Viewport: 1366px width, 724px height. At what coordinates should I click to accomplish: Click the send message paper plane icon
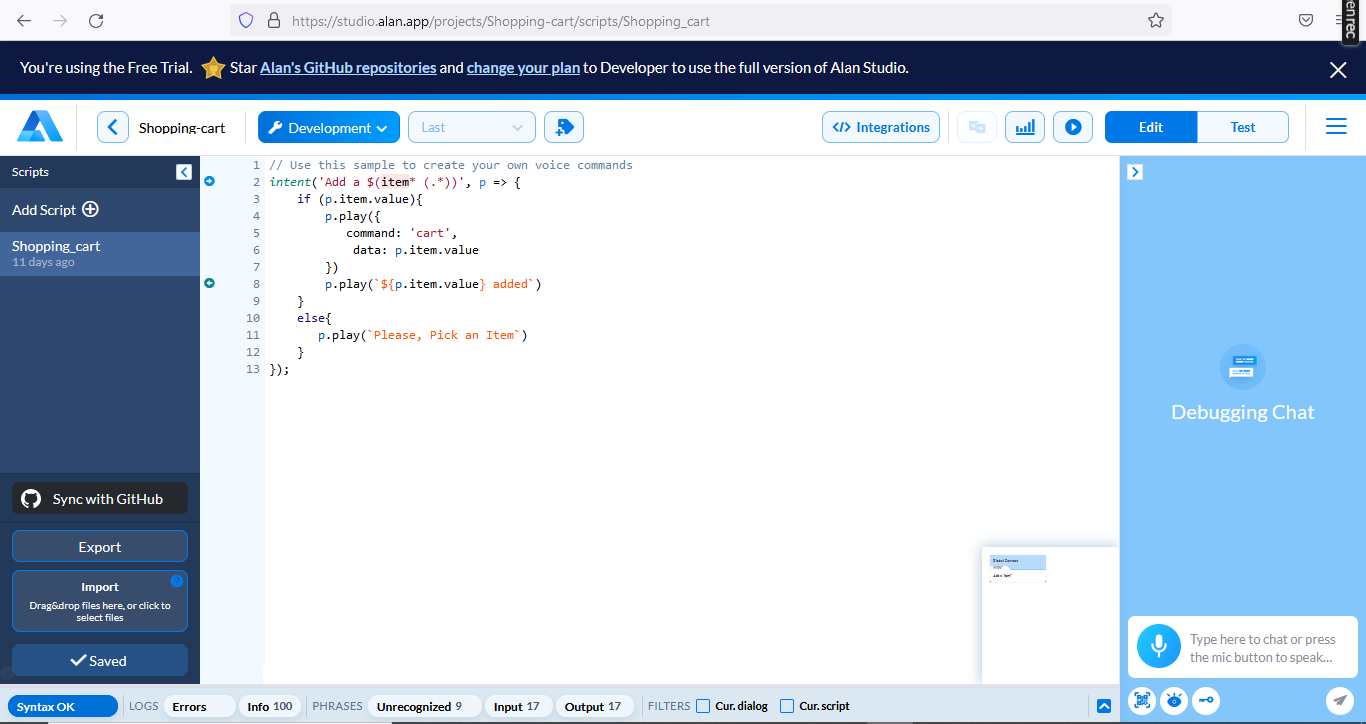(1339, 701)
